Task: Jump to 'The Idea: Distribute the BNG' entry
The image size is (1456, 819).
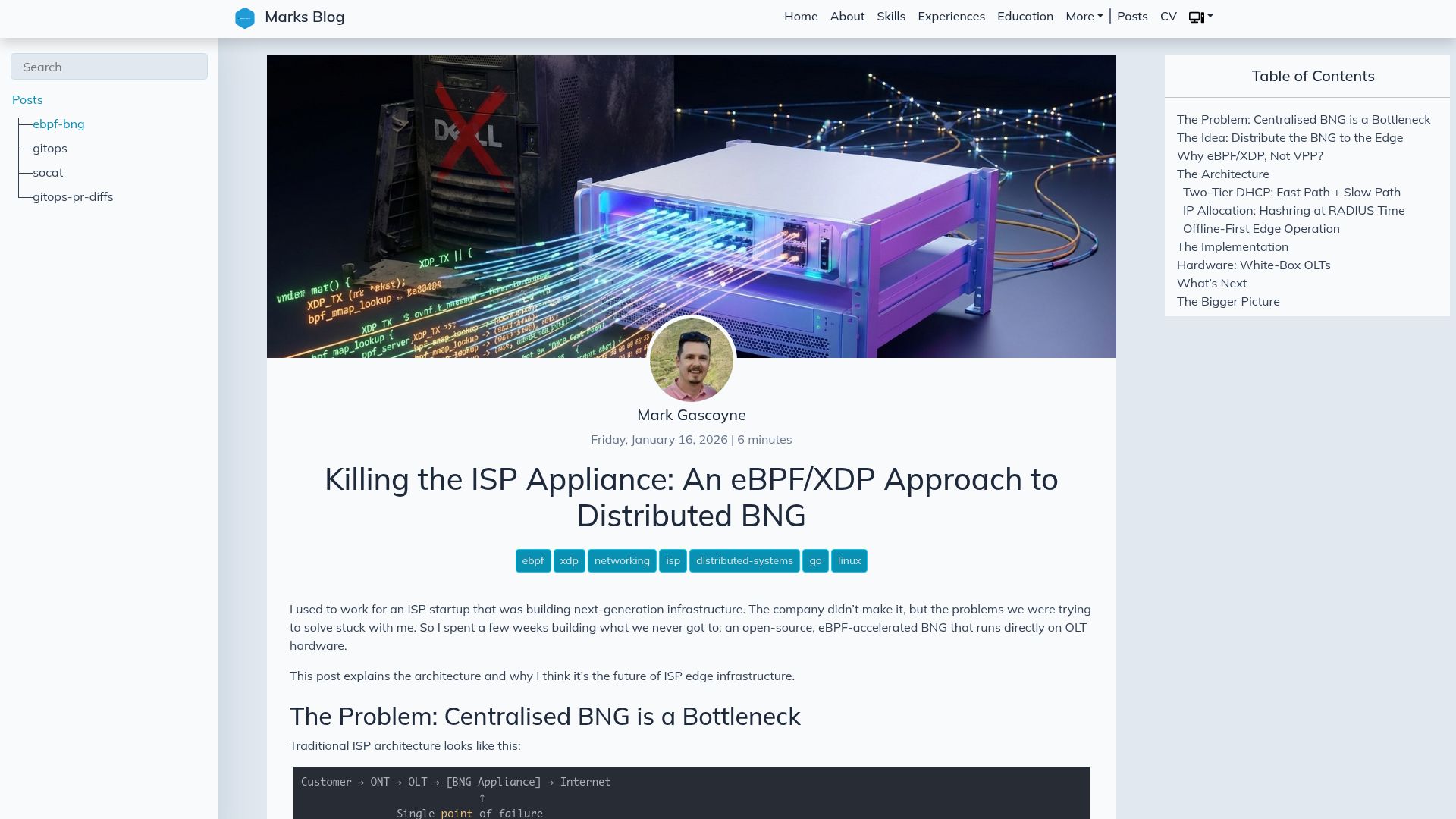Action: point(1290,138)
